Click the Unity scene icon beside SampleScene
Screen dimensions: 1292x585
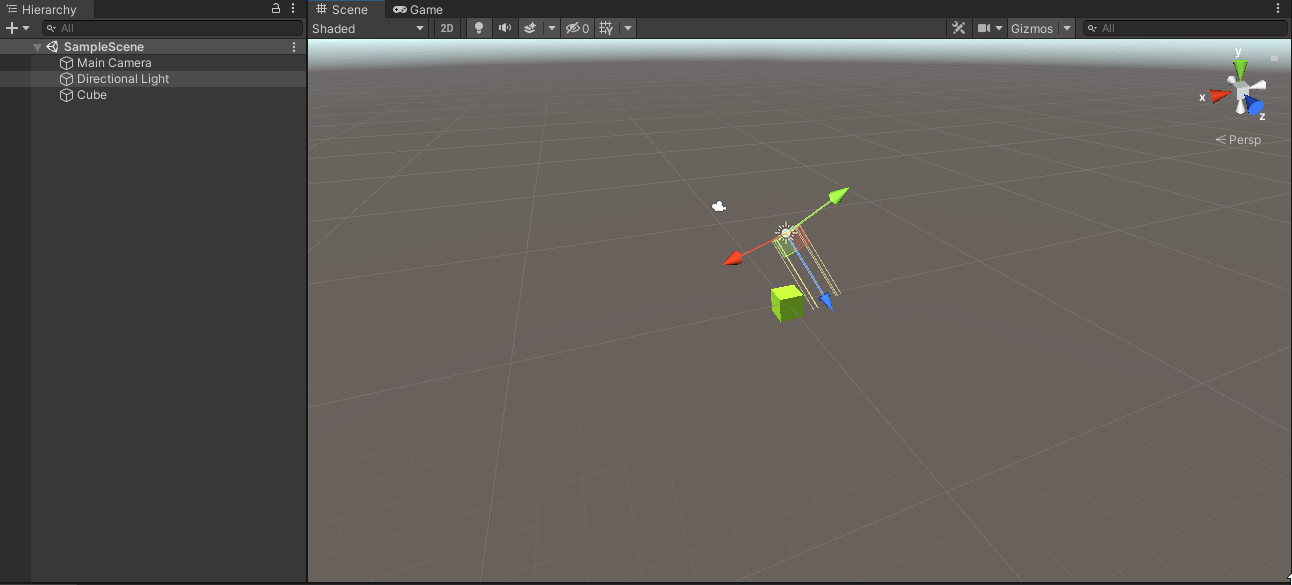pos(53,47)
